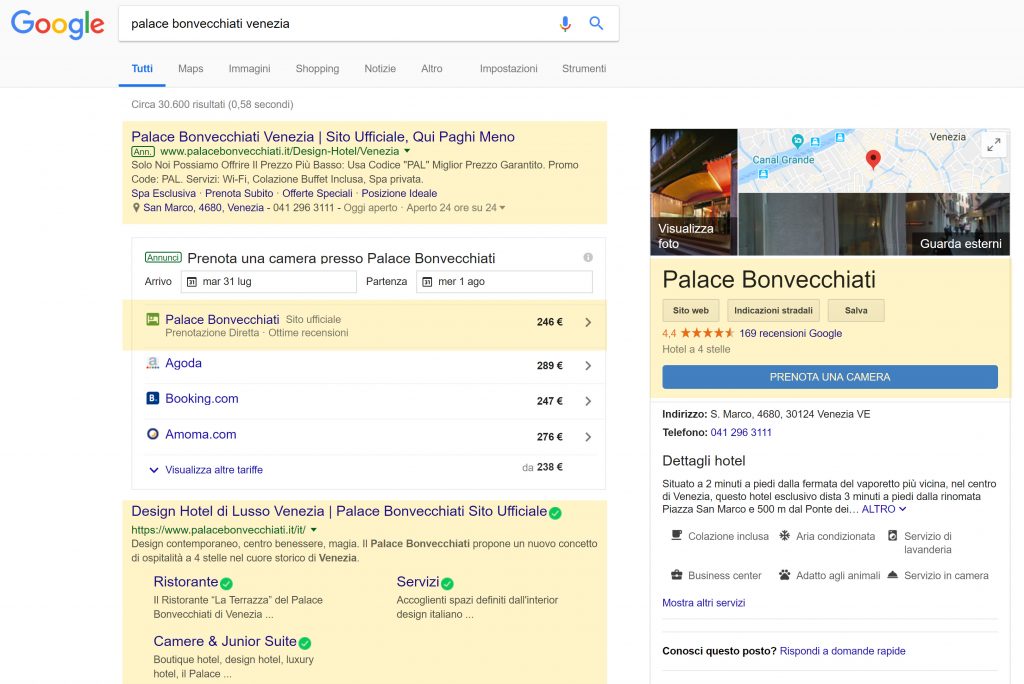Click the location pin beside San Marco address
The height and width of the screenshot is (684, 1024).
pyautogui.click(x=136, y=208)
